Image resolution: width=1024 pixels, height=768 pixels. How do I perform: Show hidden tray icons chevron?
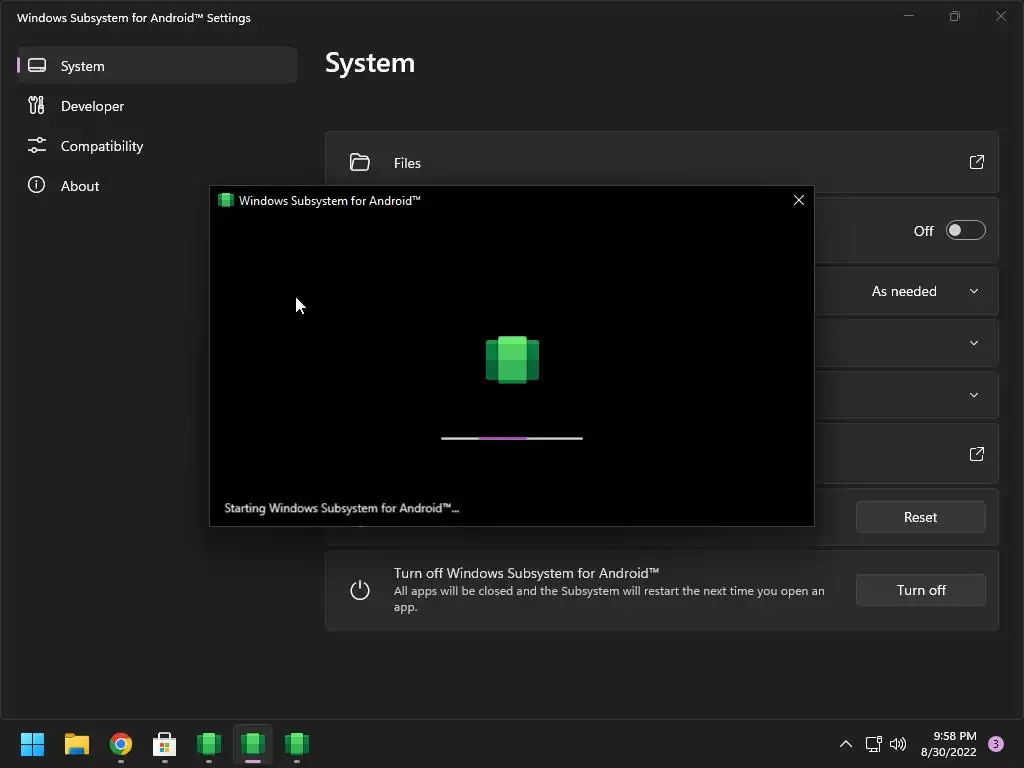click(845, 744)
